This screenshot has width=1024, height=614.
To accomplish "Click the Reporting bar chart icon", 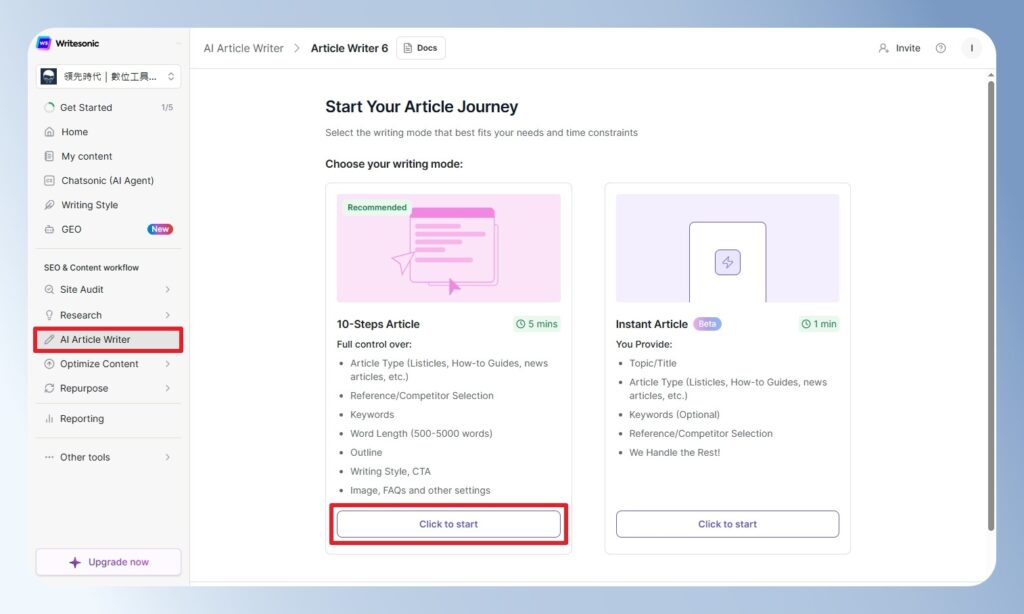I will (x=49, y=419).
